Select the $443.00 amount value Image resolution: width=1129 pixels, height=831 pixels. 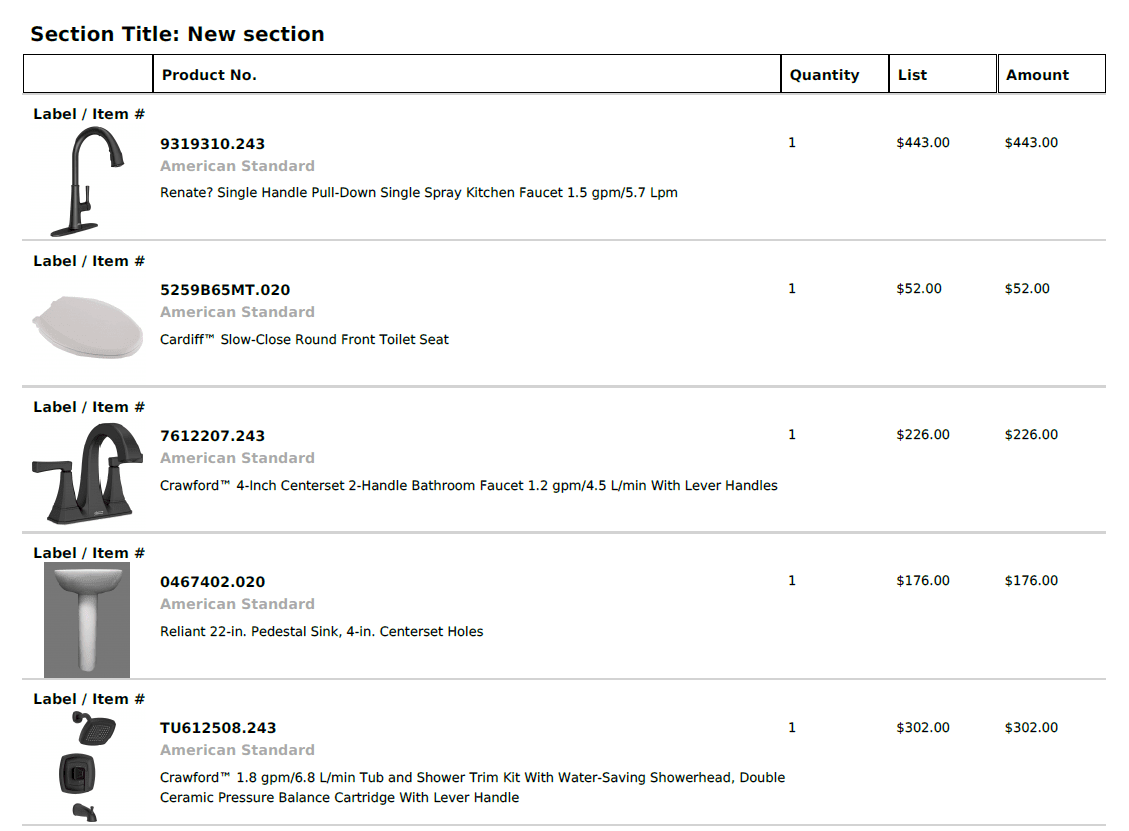(x=1031, y=143)
